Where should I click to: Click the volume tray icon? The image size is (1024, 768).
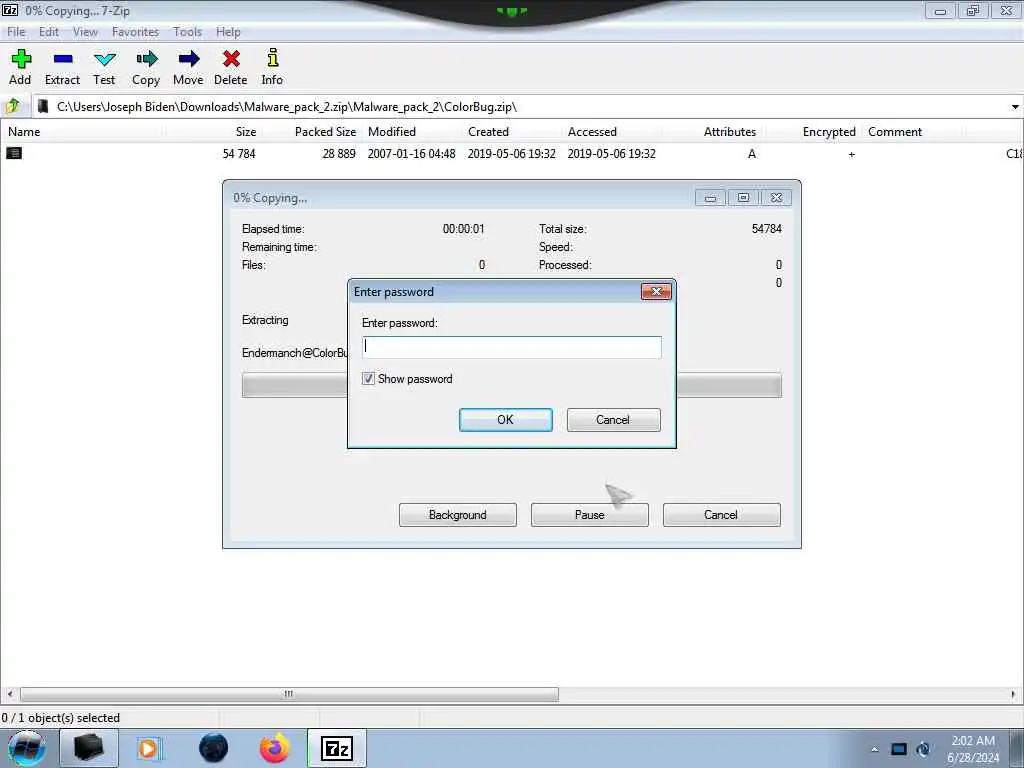[x=923, y=750]
